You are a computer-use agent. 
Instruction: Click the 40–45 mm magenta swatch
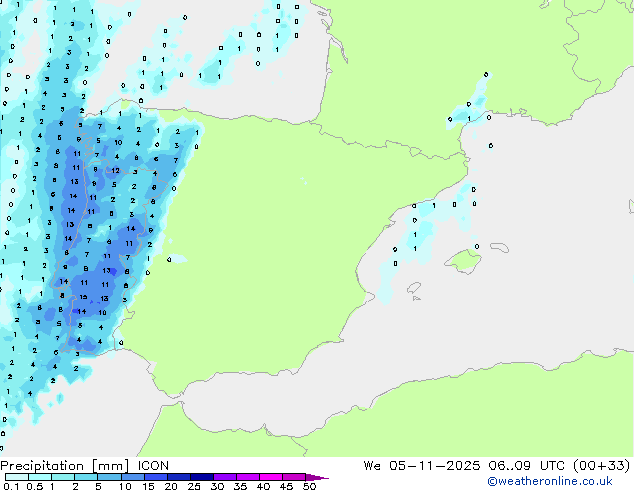271,477
